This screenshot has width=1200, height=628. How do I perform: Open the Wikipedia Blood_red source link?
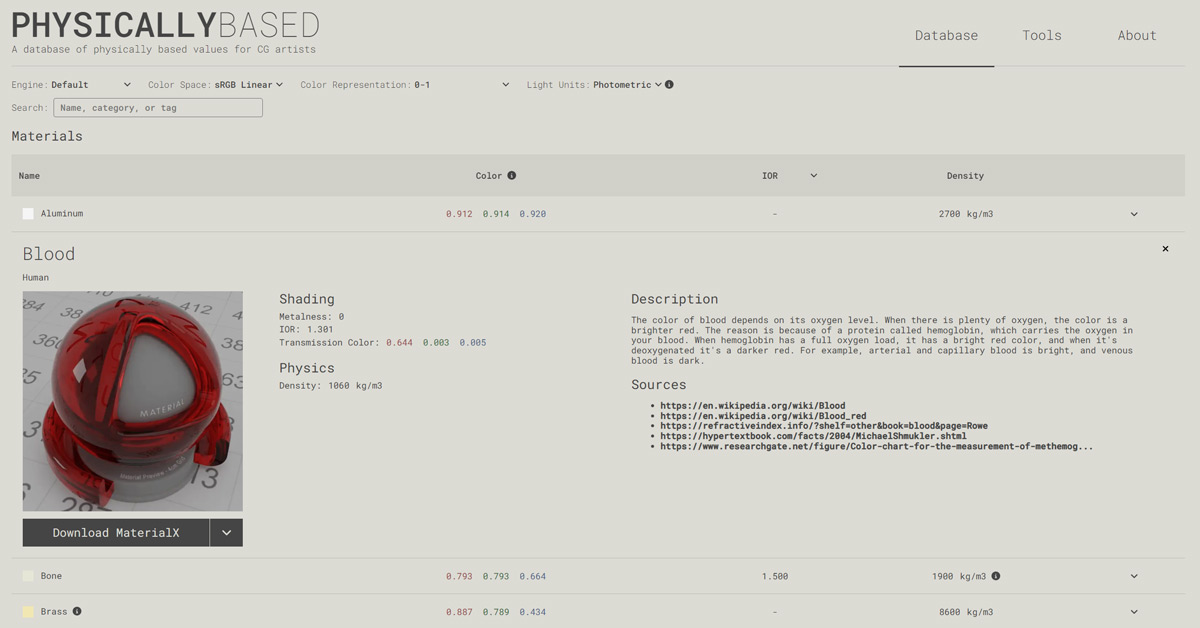tap(762, 416)
